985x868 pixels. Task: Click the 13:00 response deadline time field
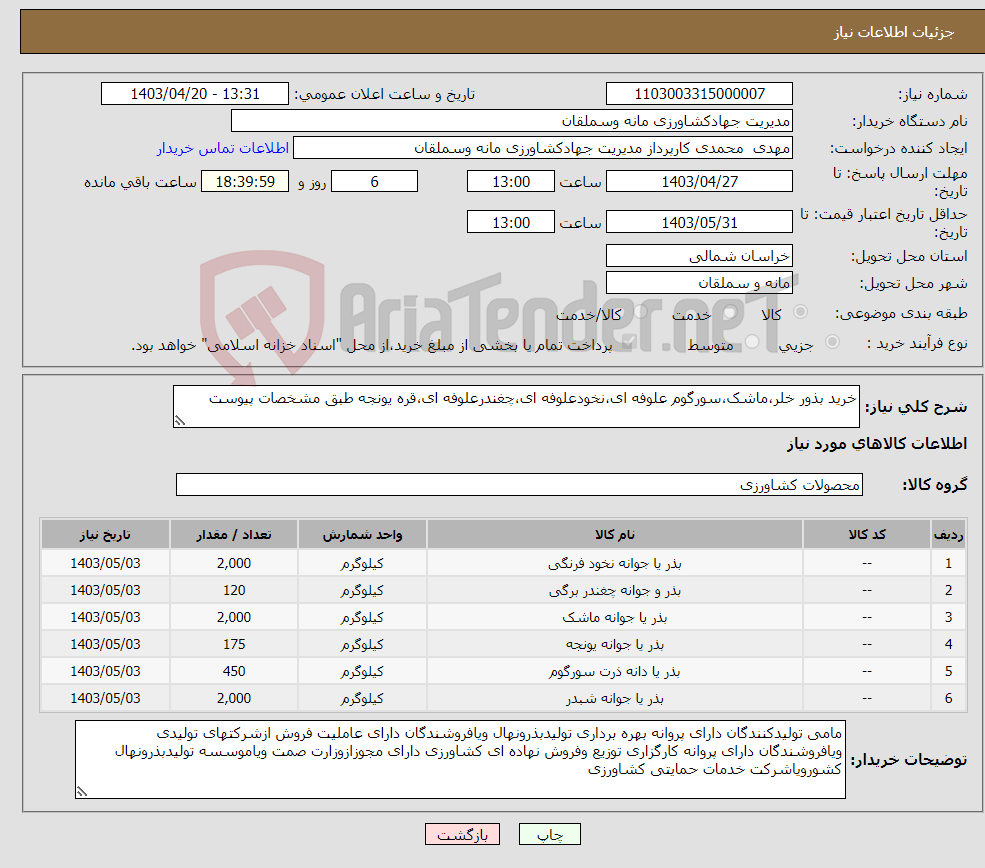[x=511, y=182]
